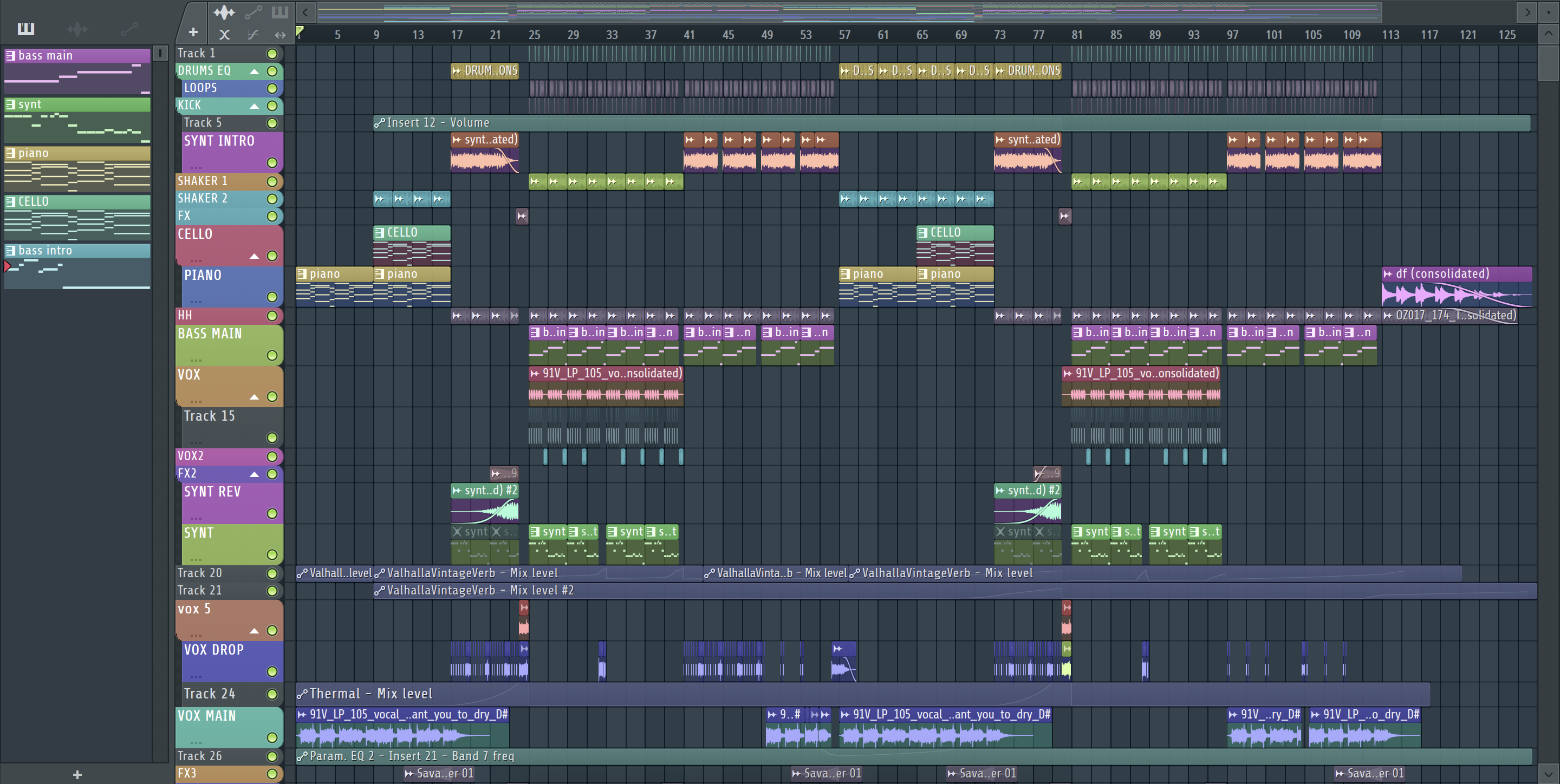Image resolution: width=1560 pixels, height=784 pixels.
Task: Click the pattern icon on the synt picker item
Action: (10, 104)
